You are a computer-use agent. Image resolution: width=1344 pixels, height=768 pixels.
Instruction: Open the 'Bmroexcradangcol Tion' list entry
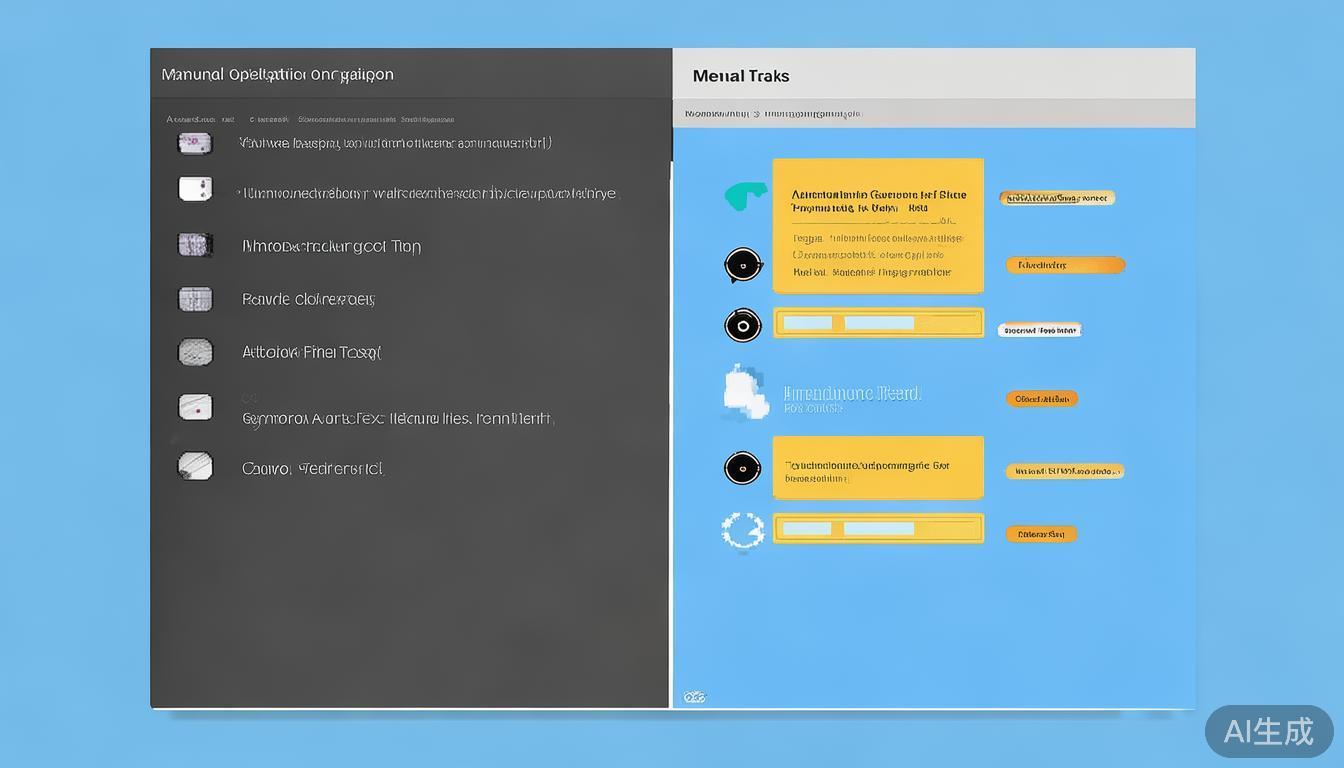331,246
